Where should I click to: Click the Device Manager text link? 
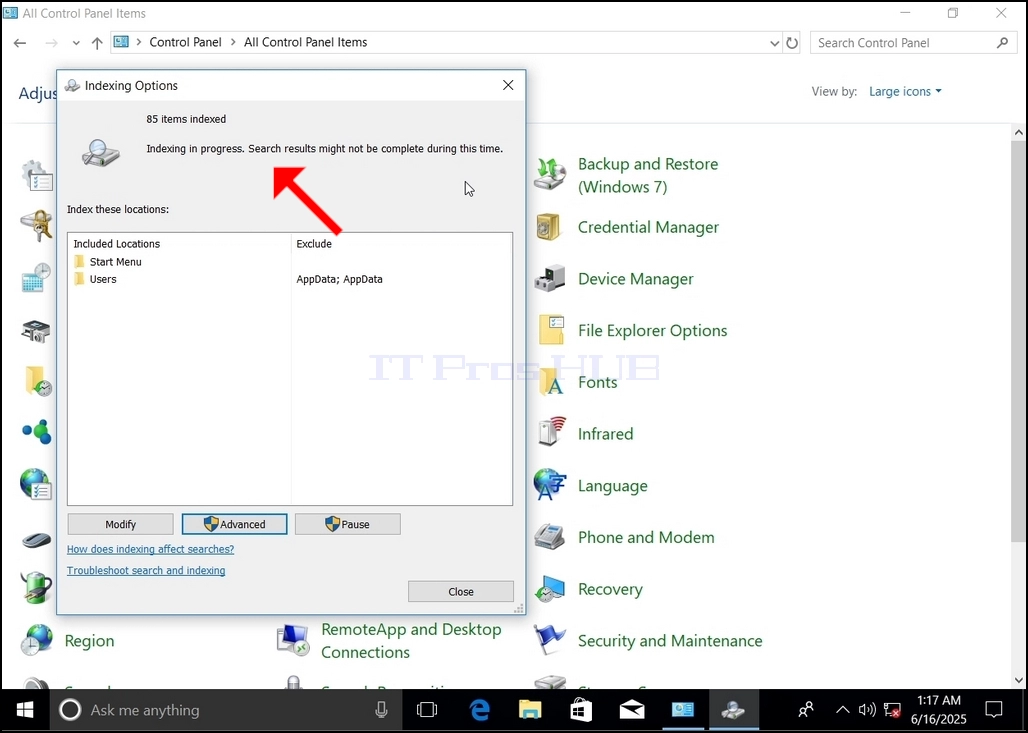(x=635, y=279)
